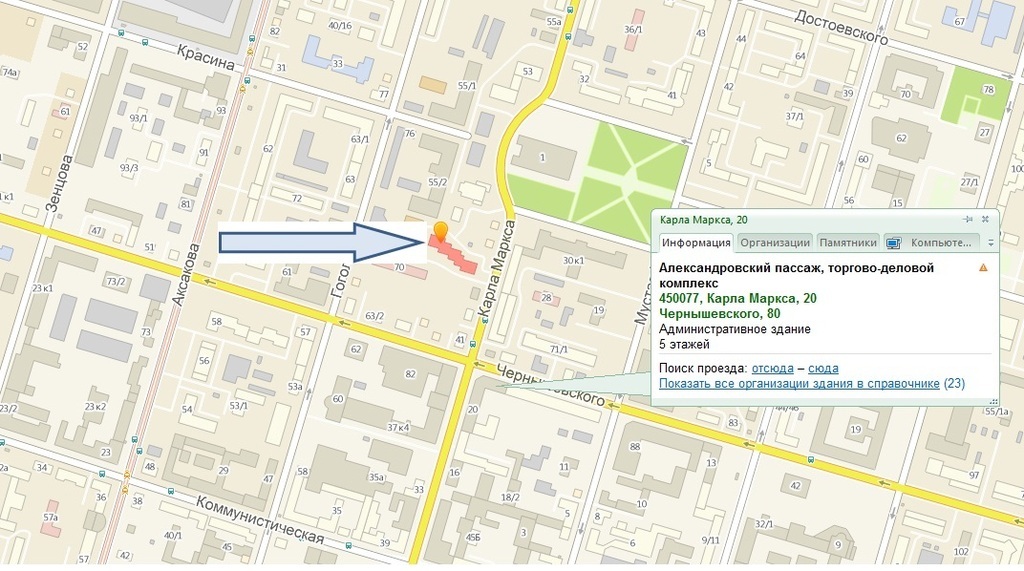Click the green address '450077, Карла Маркса, 20'
The image size is (1024, 571).
coord(737,298)
